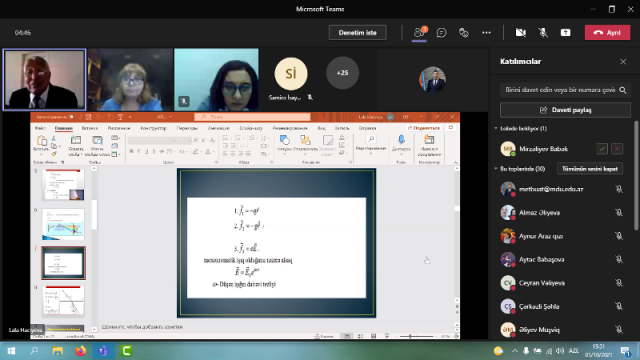The height and width of the screenshot is (360, 640).
Task: Toggle the camera on or off
Action: (520, 33)
